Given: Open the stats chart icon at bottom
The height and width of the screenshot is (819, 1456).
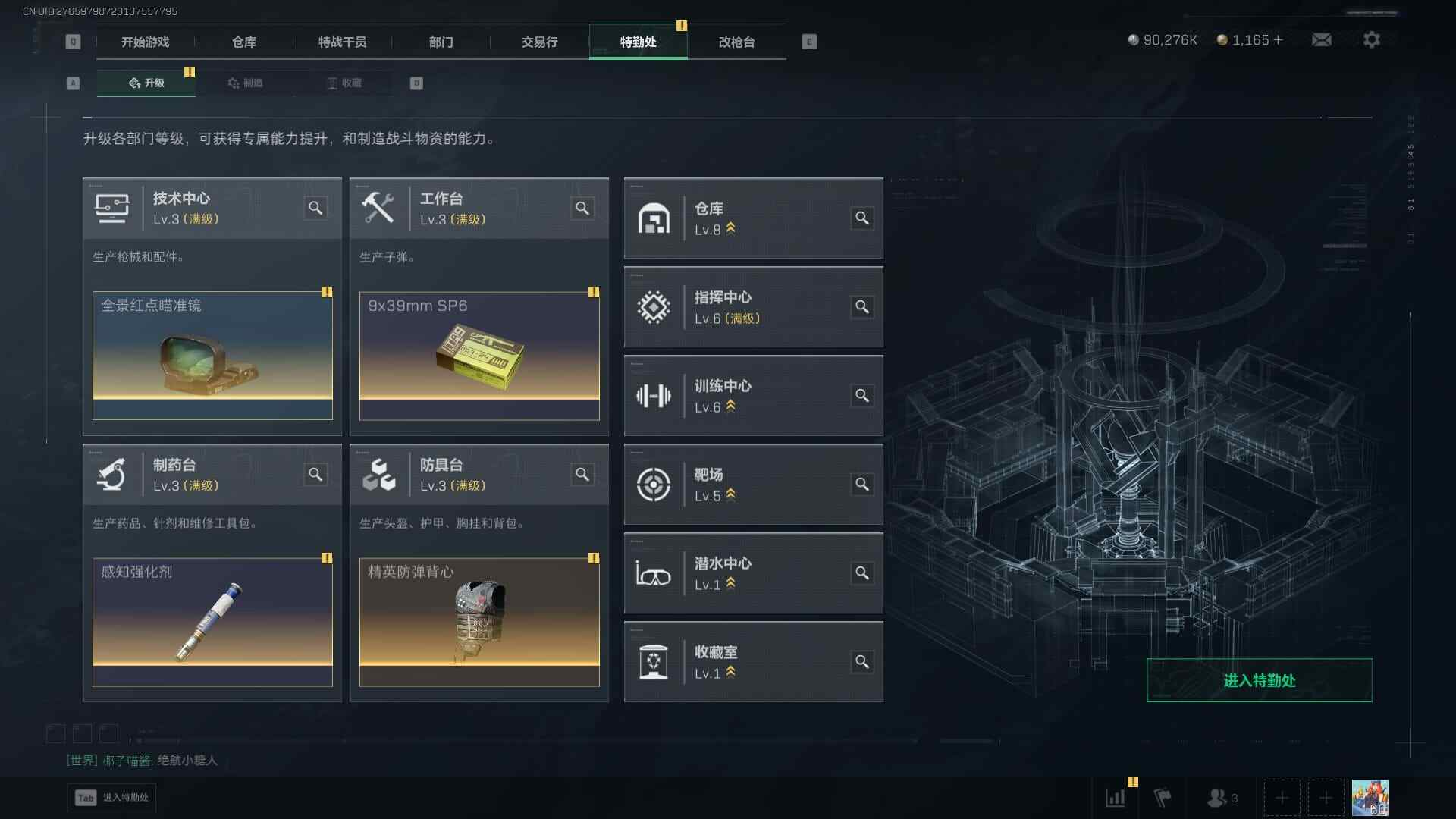Looking at the screenshot, I should coord(1116,798).
